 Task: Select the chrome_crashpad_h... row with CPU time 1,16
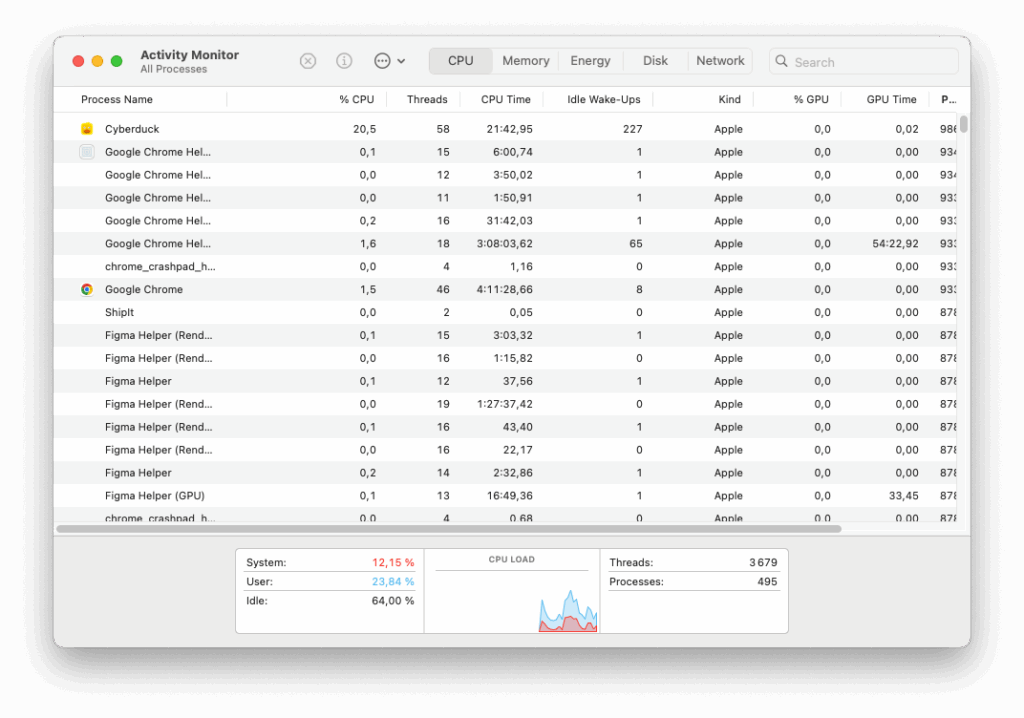pos(505,267)
